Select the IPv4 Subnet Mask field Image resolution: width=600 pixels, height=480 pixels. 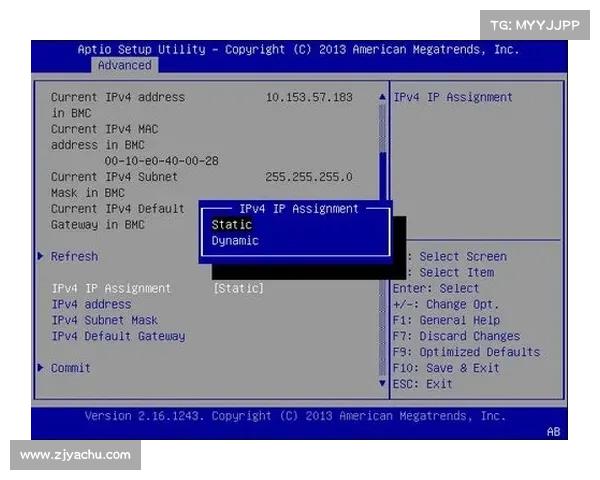(104, 320)
